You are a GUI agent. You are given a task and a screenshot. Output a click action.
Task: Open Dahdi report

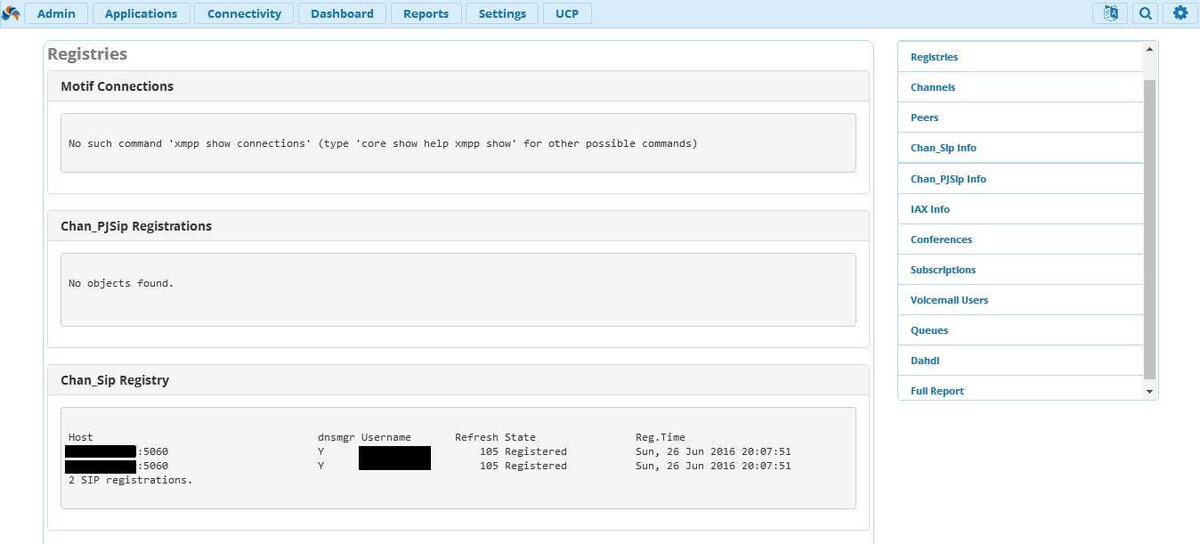pos(1020,360)
